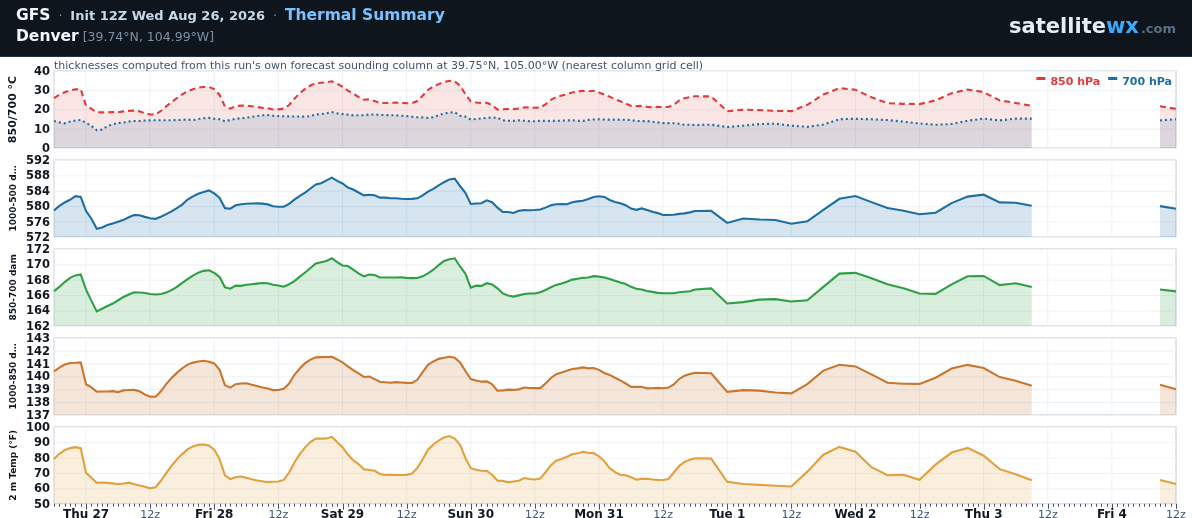Select the Fri 28 date label
Screen dimensions: 1192x518
(214, 513)
